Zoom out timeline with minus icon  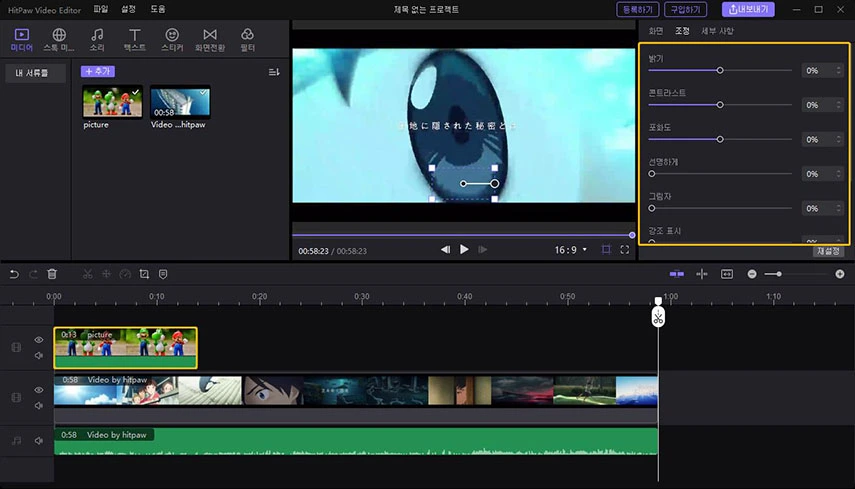tap(752, 274)
